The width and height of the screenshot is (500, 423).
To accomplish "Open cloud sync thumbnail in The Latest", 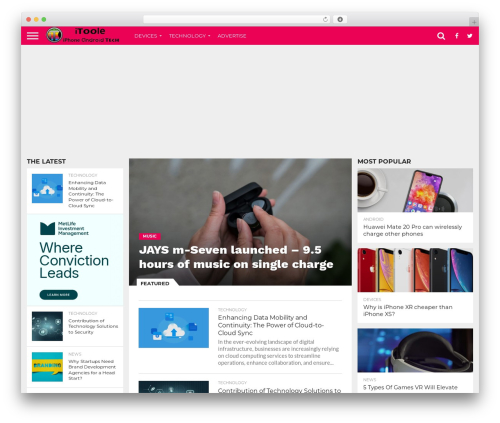I will pos(47,188).
